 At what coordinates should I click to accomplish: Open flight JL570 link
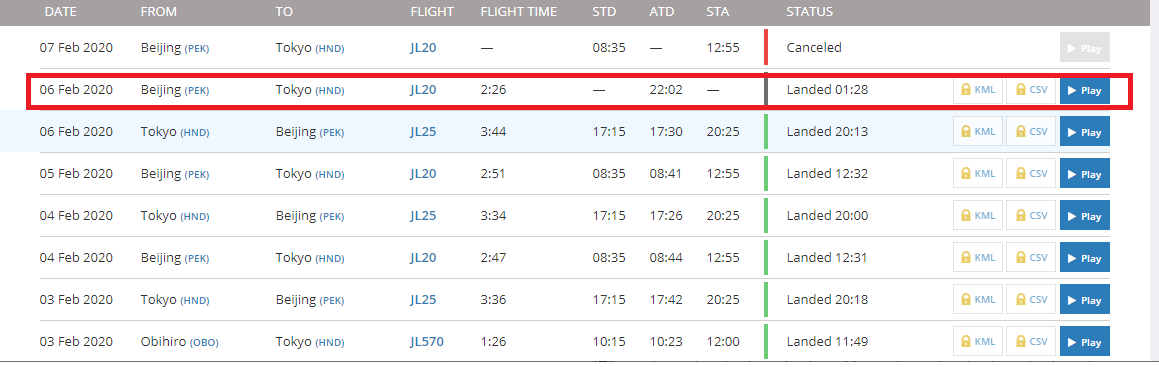(x=427, y=342)
